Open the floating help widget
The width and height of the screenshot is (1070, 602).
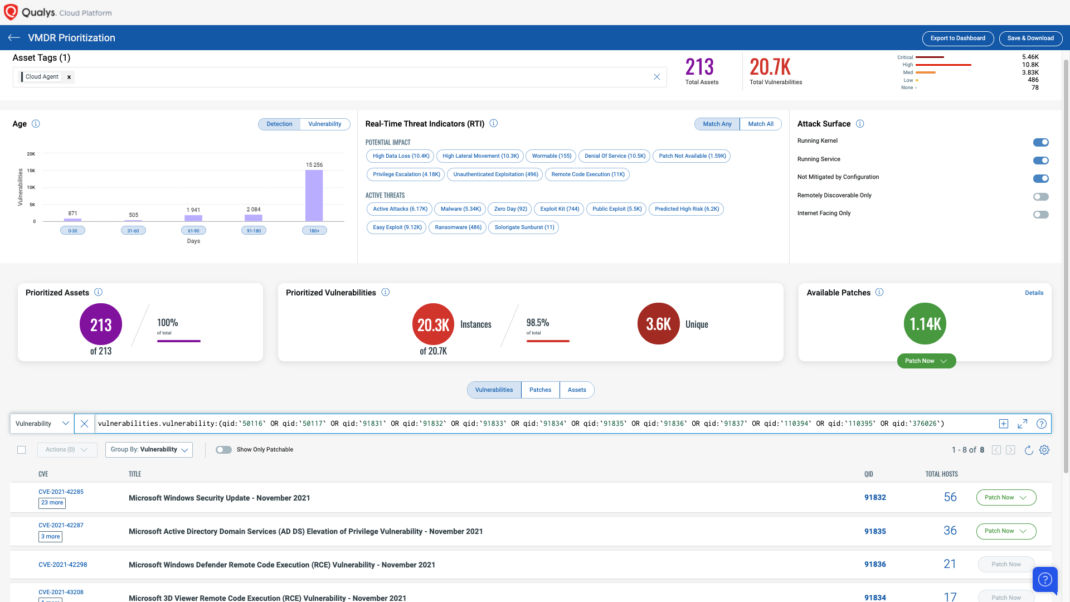[1044, 579]
